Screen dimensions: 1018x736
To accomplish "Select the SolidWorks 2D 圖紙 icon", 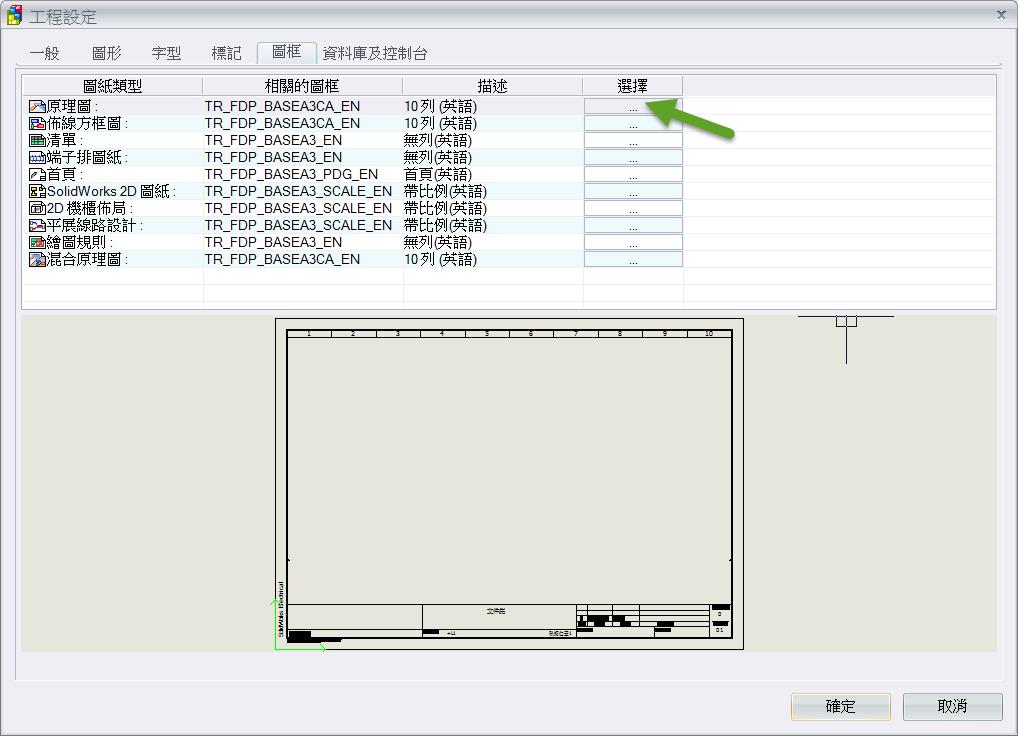I will point(37,191).
